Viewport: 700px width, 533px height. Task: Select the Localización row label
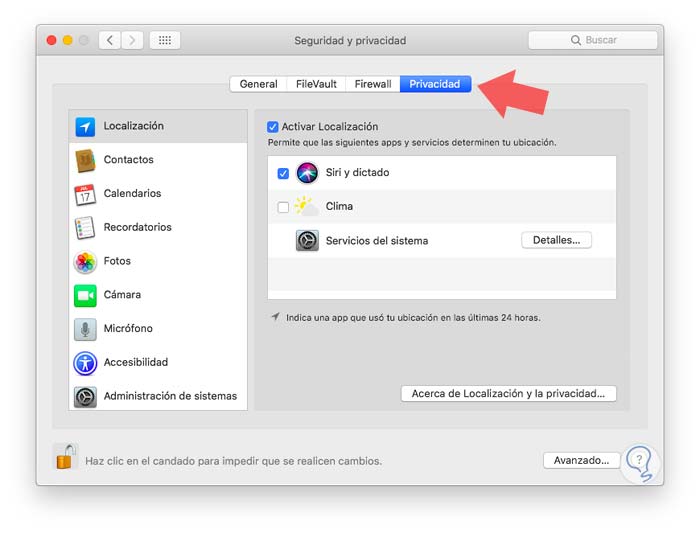click(x=134, y=126)
